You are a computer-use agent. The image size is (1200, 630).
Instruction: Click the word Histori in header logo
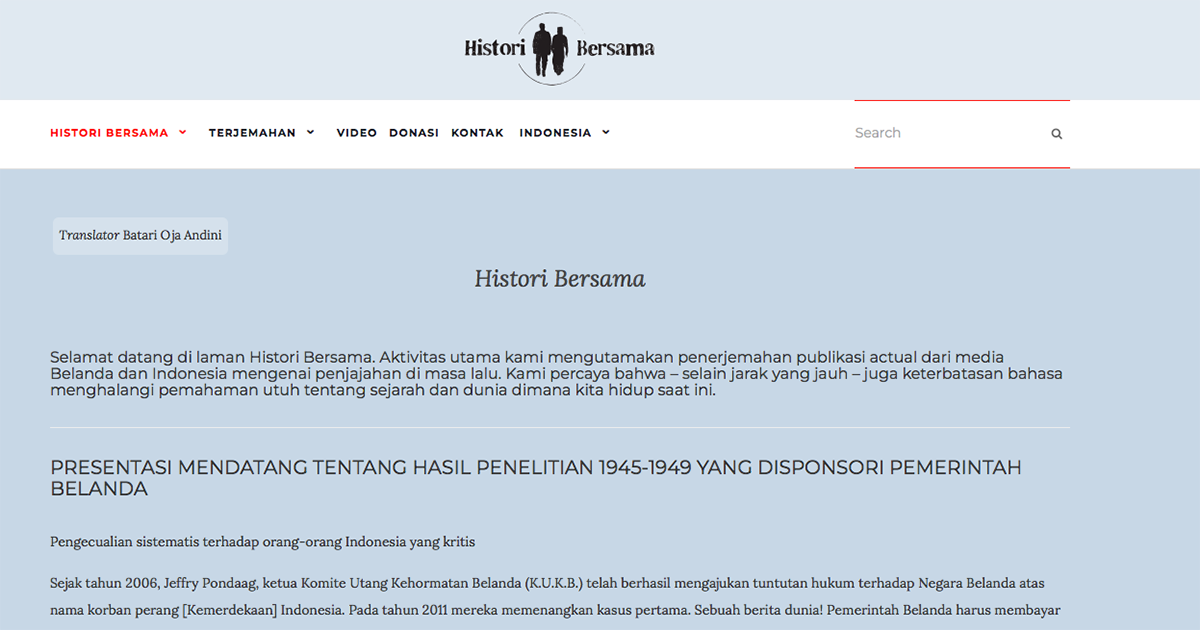(496, 48)
